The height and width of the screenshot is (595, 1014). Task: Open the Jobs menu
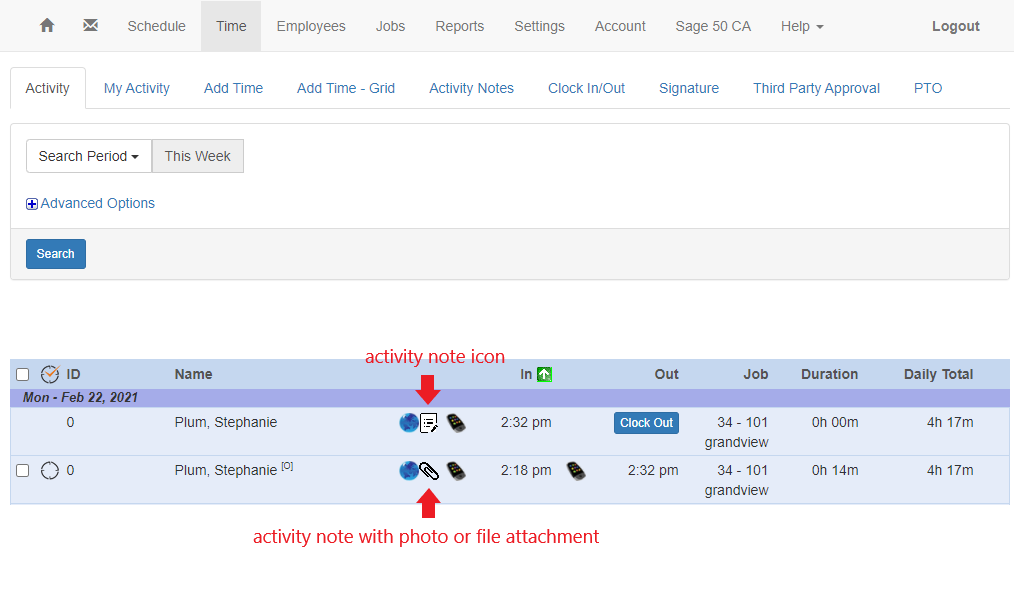click(x=391, y=26)
